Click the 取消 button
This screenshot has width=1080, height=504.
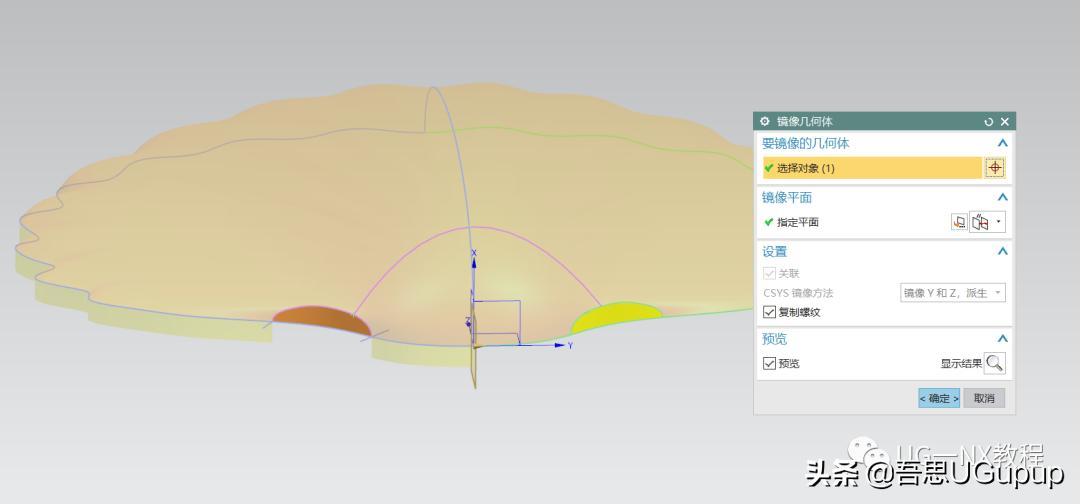click(x=984, y=398)
